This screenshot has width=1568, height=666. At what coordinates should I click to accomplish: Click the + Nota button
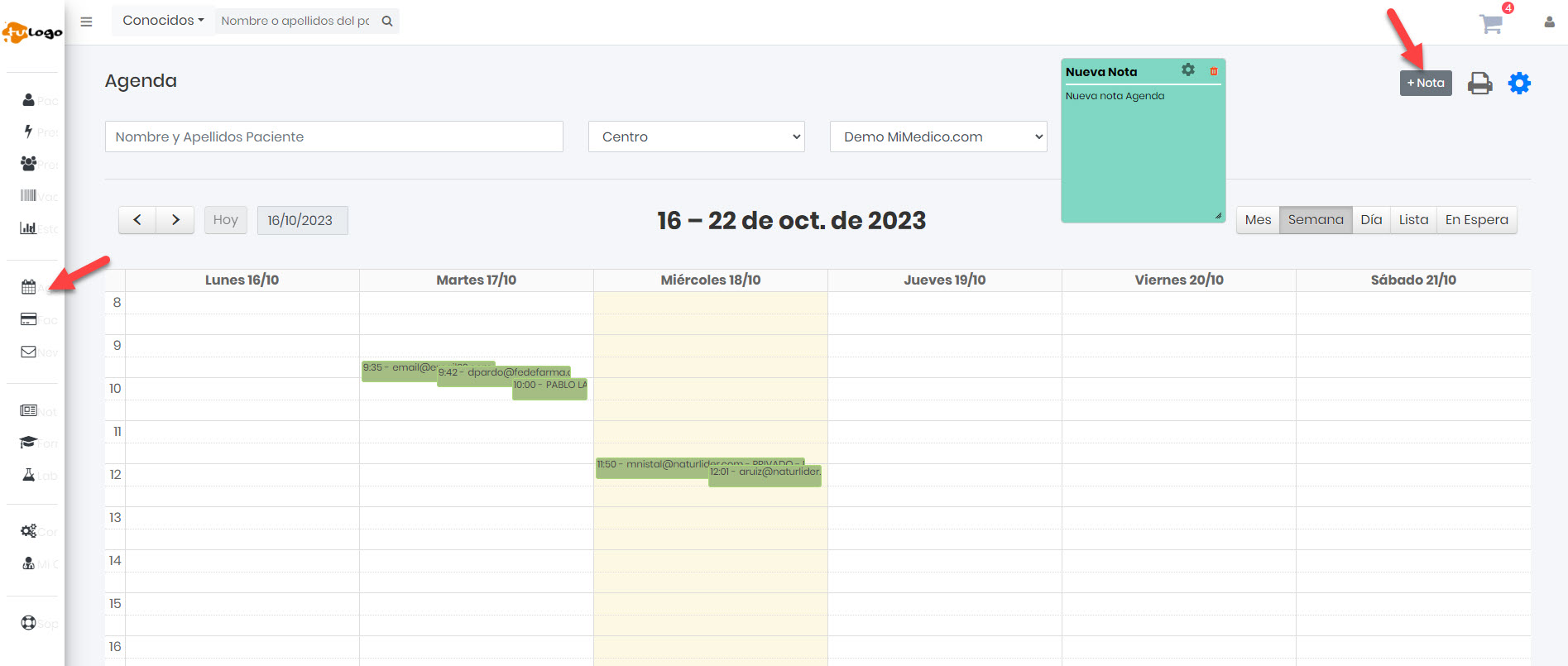click(1426, 83)
